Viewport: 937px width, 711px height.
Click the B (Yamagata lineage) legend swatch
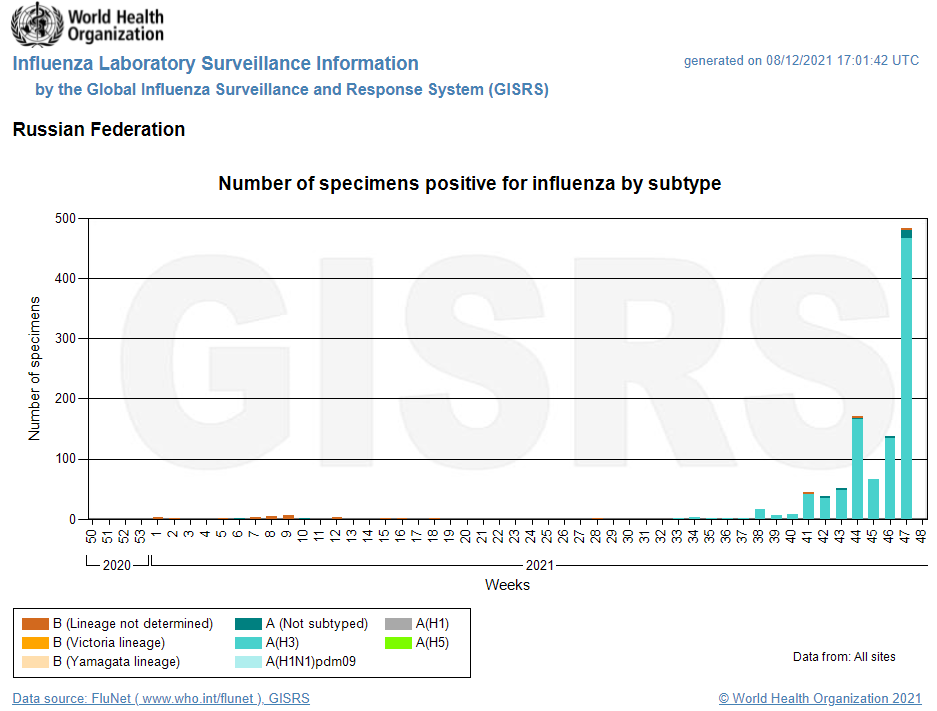35,662
